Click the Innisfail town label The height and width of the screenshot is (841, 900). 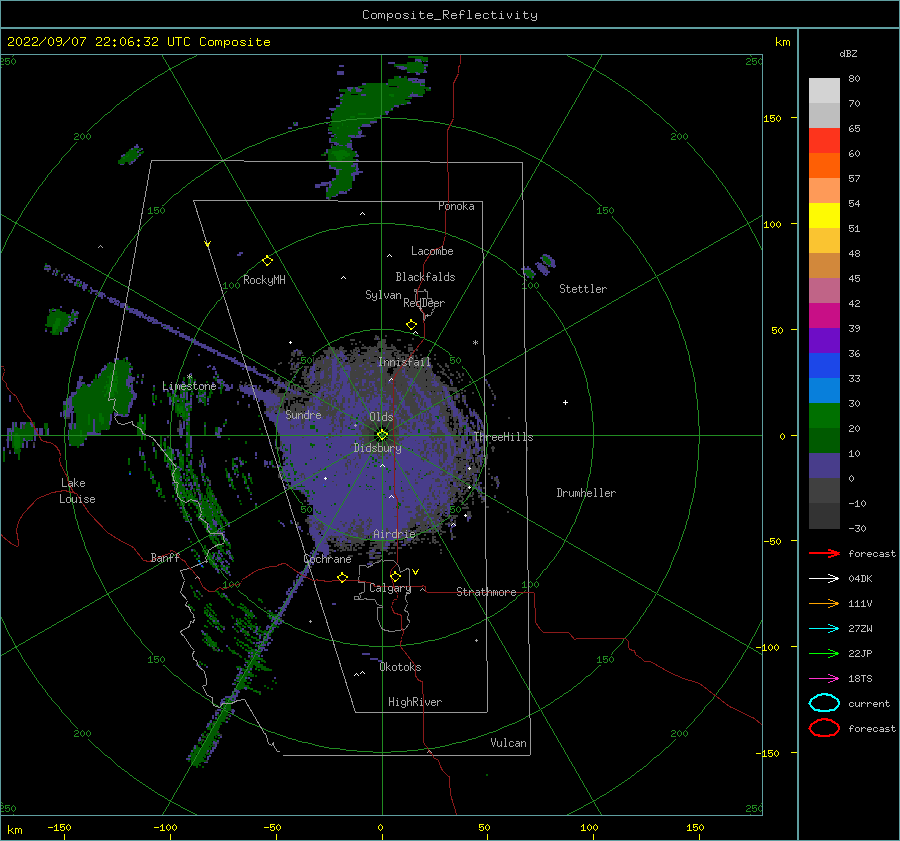click(x=404, y=362)
